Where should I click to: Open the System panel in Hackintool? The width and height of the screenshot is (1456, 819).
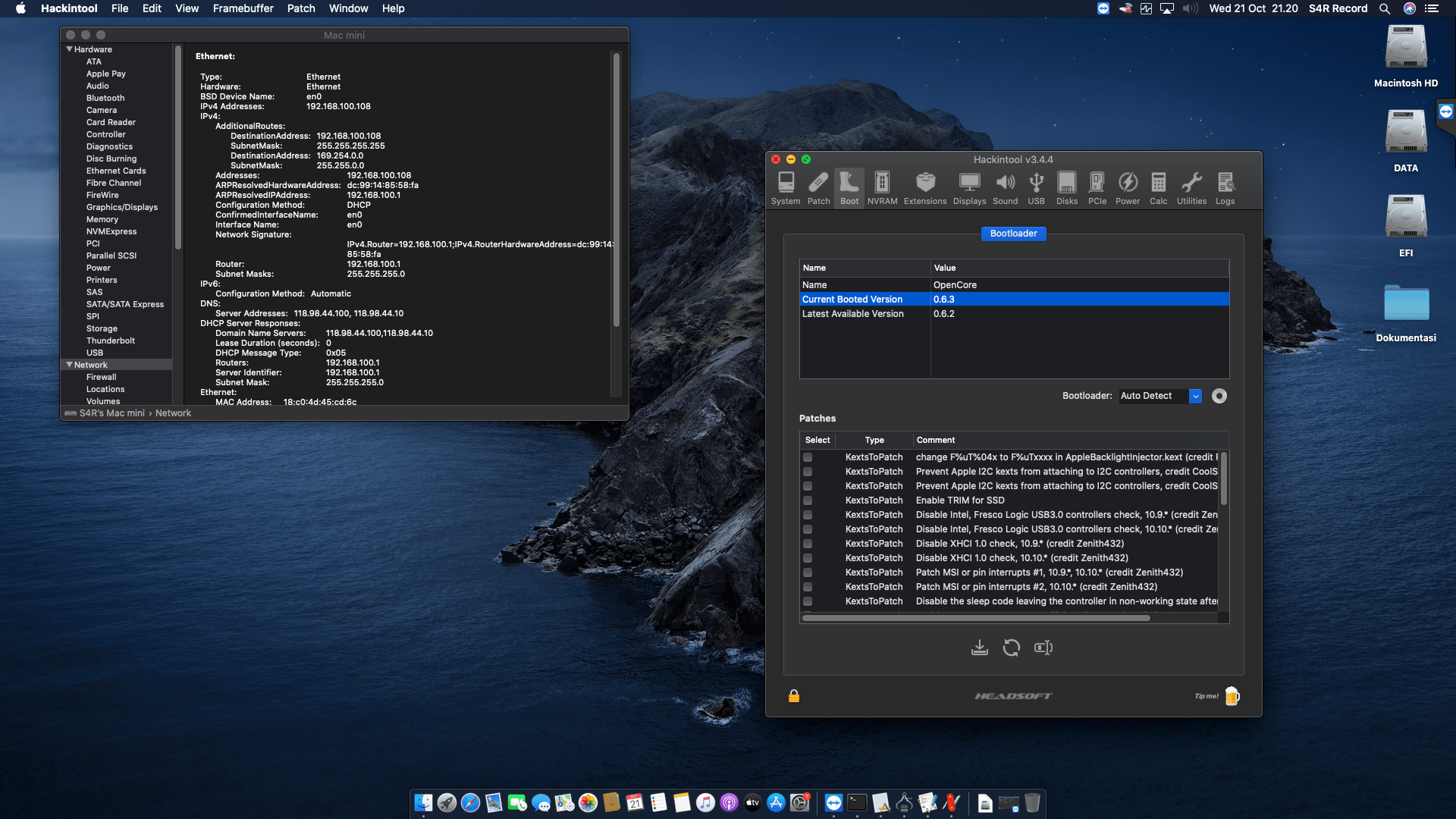coord(786,187)
